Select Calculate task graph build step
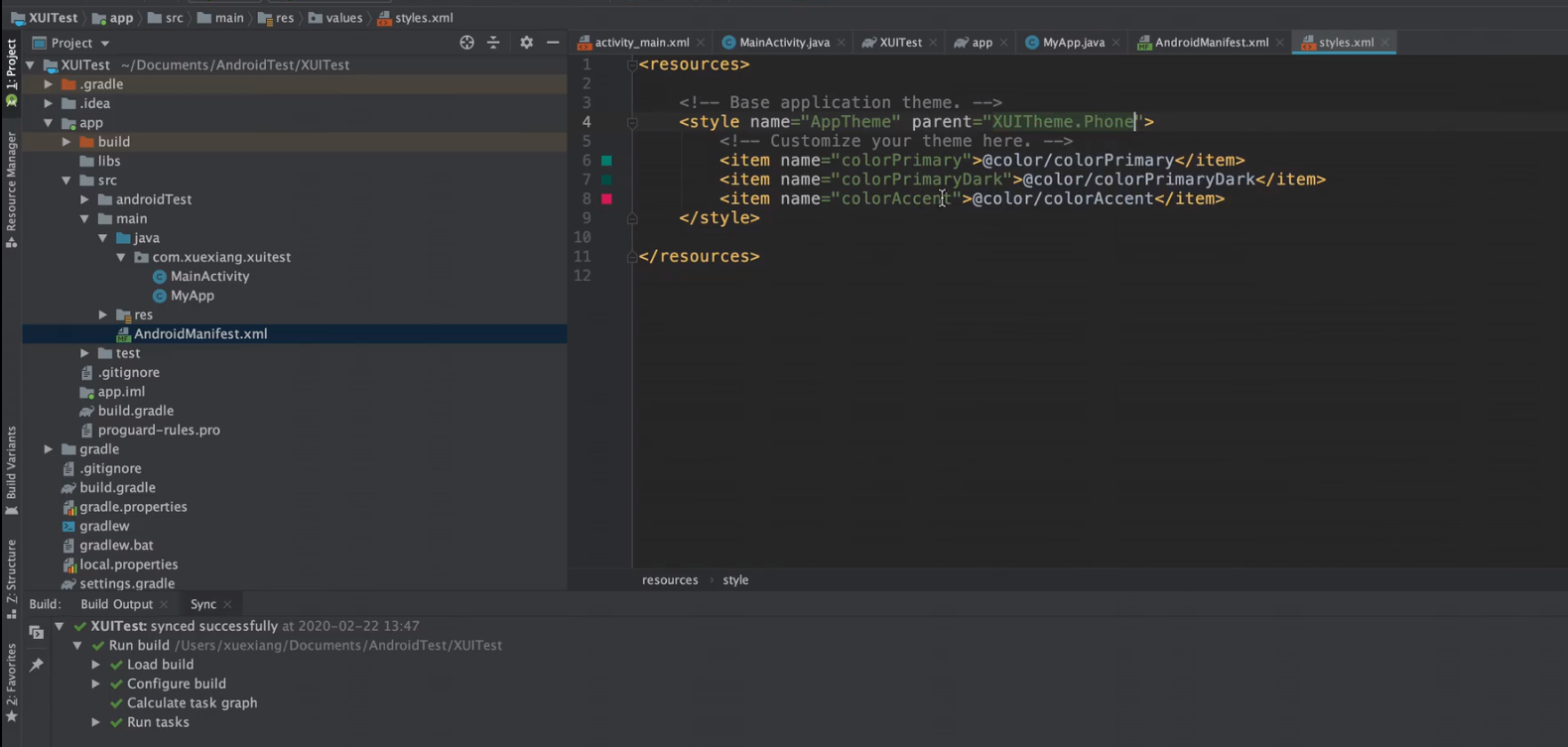Viewport: 1568px width, 747px height. (192, 703)
